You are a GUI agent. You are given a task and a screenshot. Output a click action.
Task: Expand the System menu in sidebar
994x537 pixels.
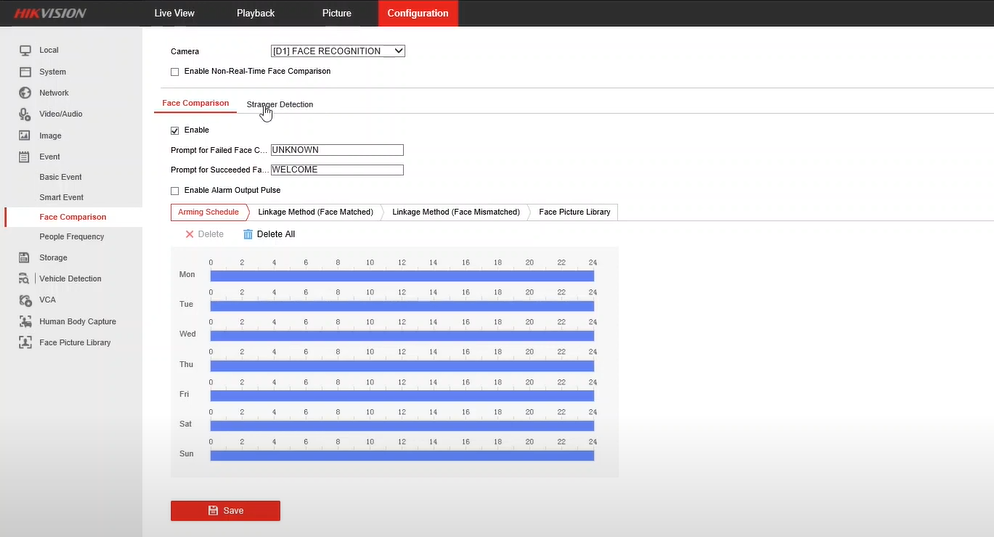[52, 72]
